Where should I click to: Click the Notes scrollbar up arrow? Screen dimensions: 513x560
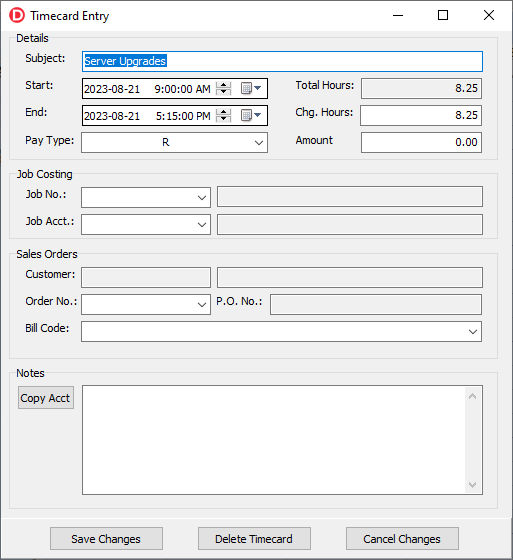[x=472, y=396]
